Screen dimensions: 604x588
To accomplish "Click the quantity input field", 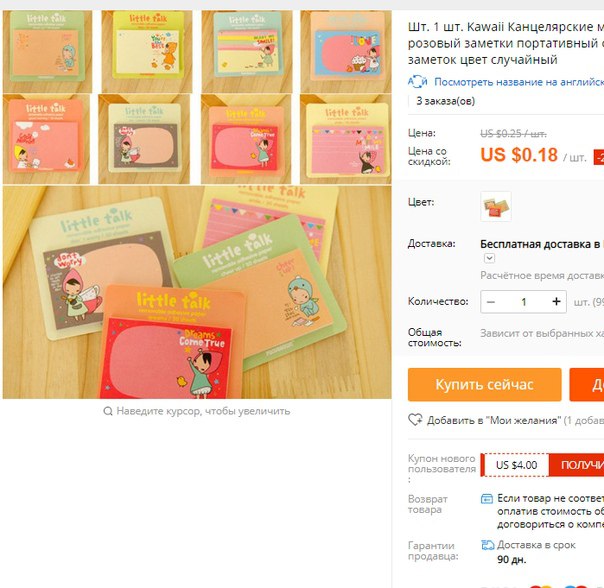I will [x=523, y=302].
